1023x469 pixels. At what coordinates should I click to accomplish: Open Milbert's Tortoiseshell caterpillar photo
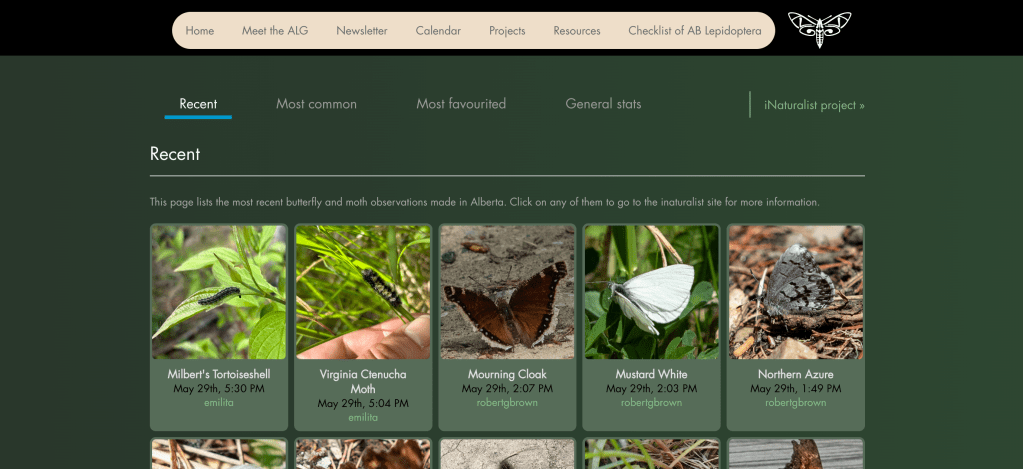(219, 292)
